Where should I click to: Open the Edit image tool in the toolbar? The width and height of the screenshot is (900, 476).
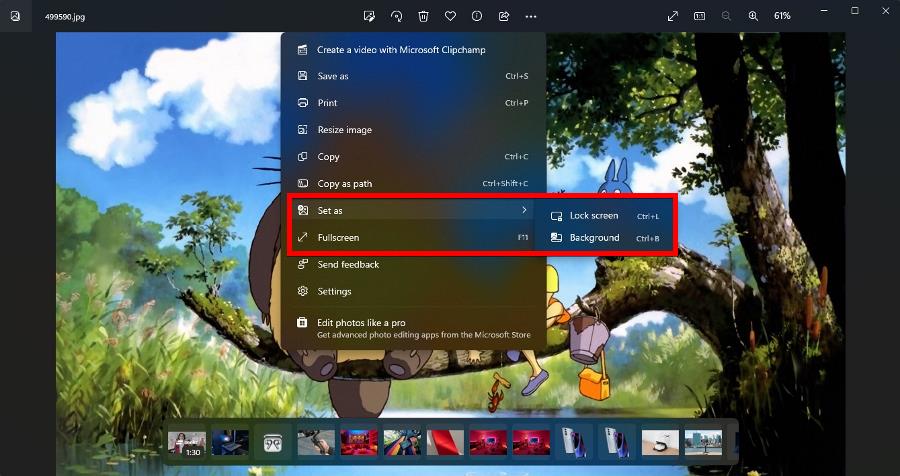click(x=370, y=16)
